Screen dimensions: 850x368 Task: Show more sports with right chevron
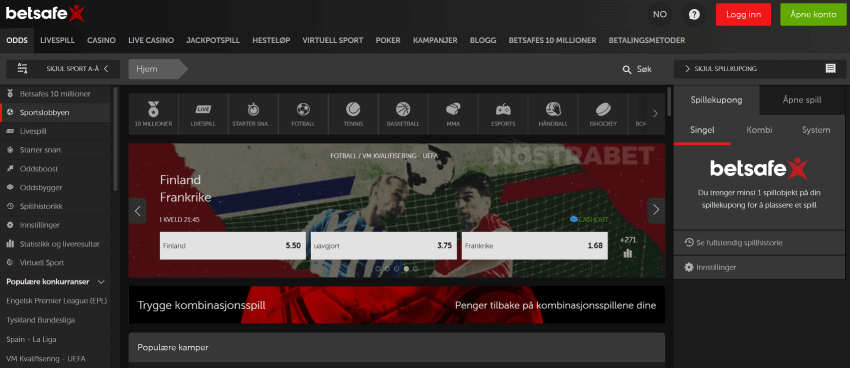[x=655, y=114]
